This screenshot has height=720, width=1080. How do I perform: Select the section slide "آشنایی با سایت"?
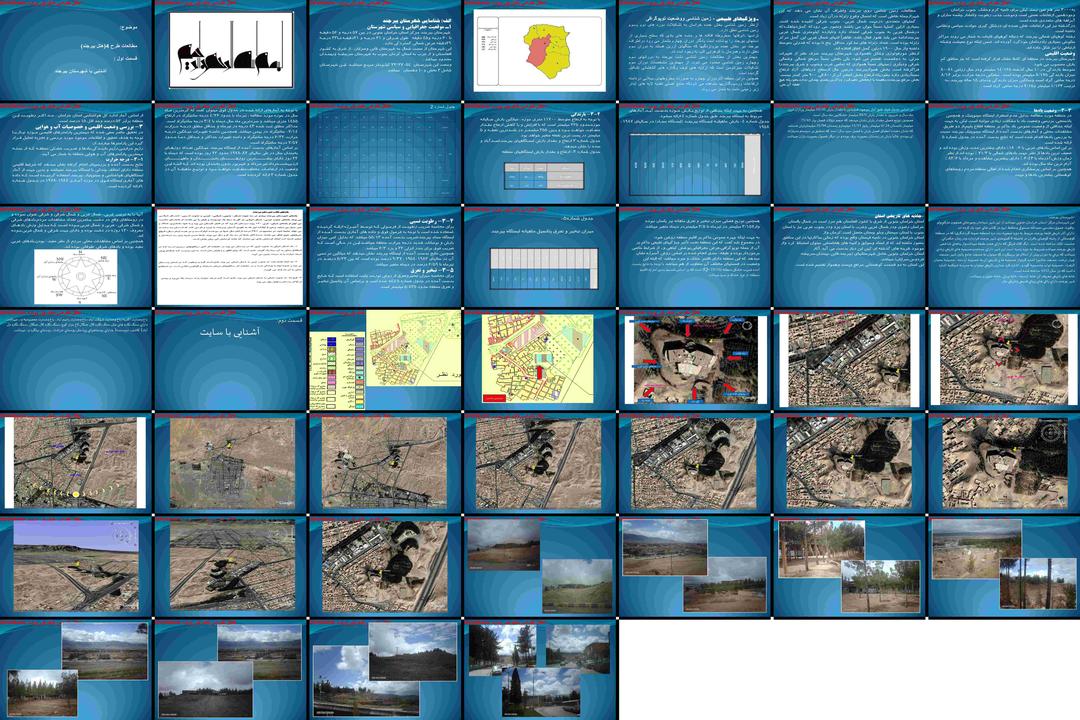[x=231, y=360]
